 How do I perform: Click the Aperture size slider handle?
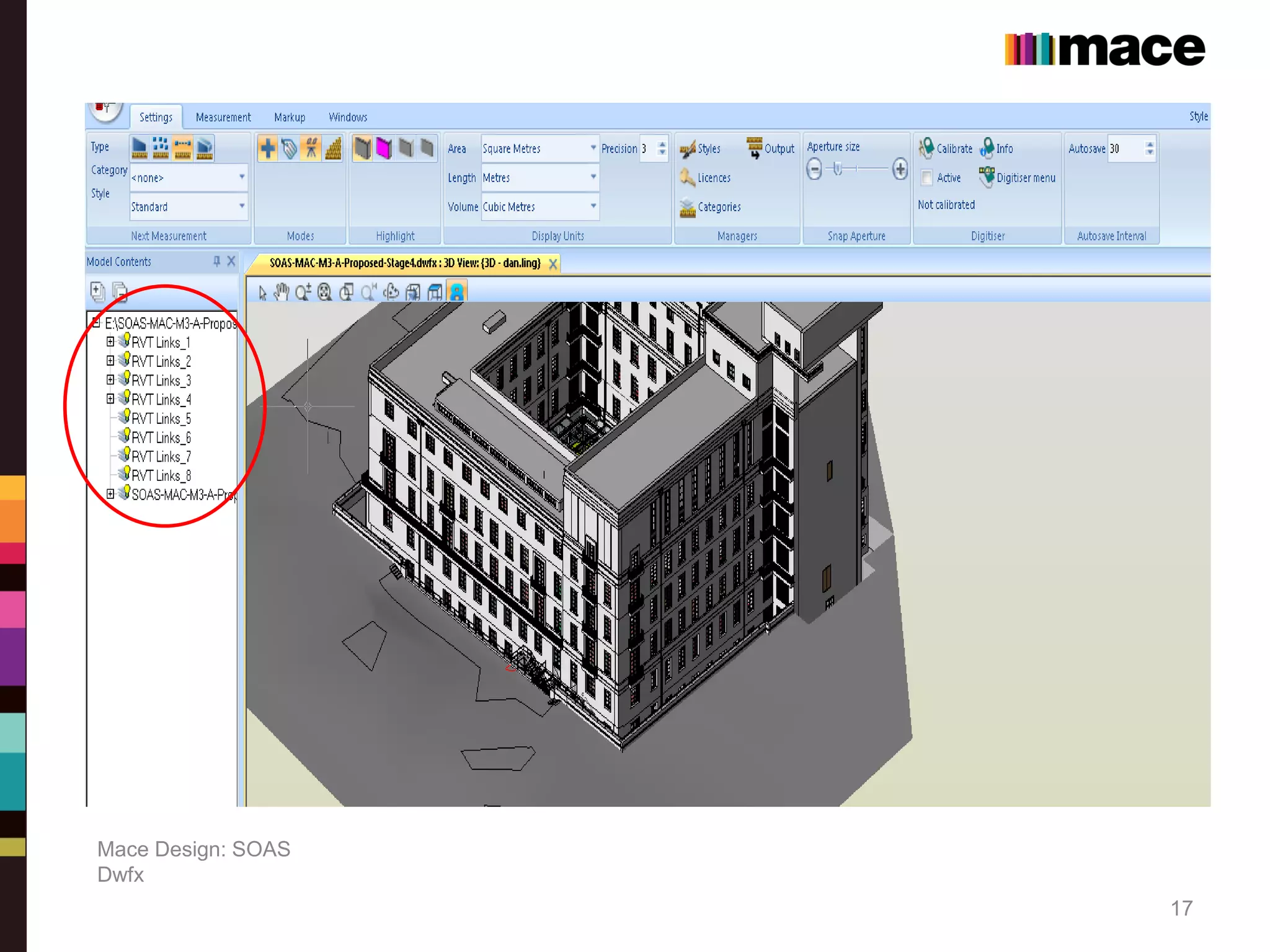click(x=837, y=169)
